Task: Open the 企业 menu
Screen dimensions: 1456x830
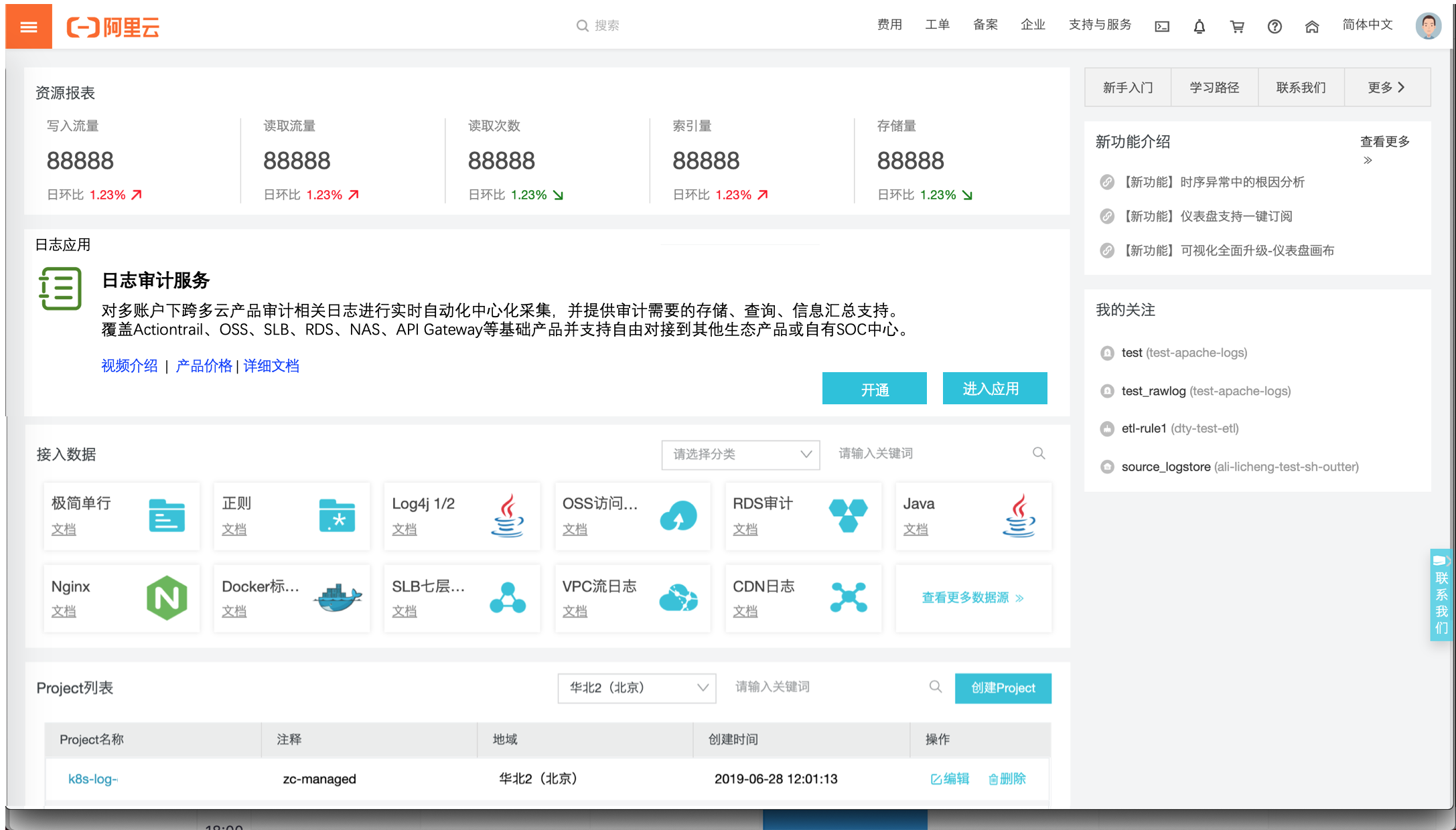Action: (1033, 25)
